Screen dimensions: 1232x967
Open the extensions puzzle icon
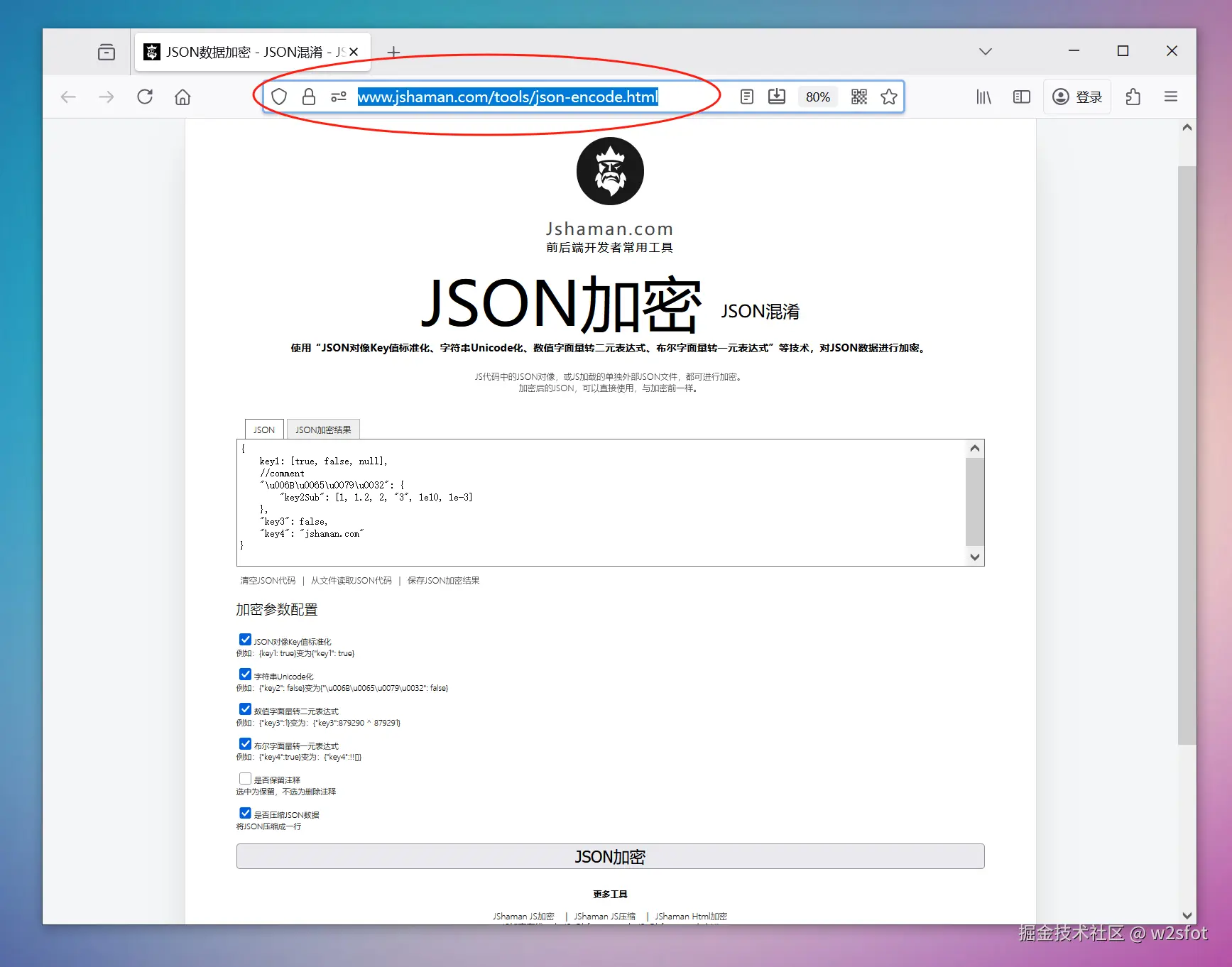(1133, 97)
